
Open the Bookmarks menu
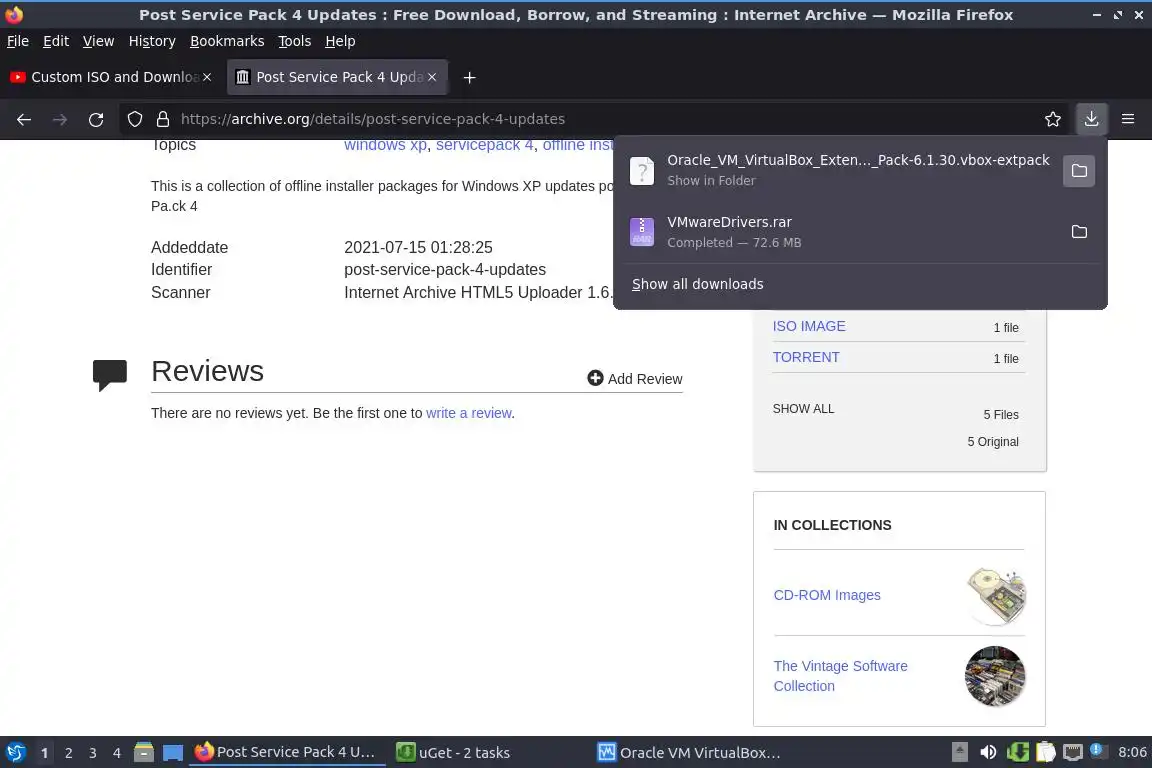[227, 41]
